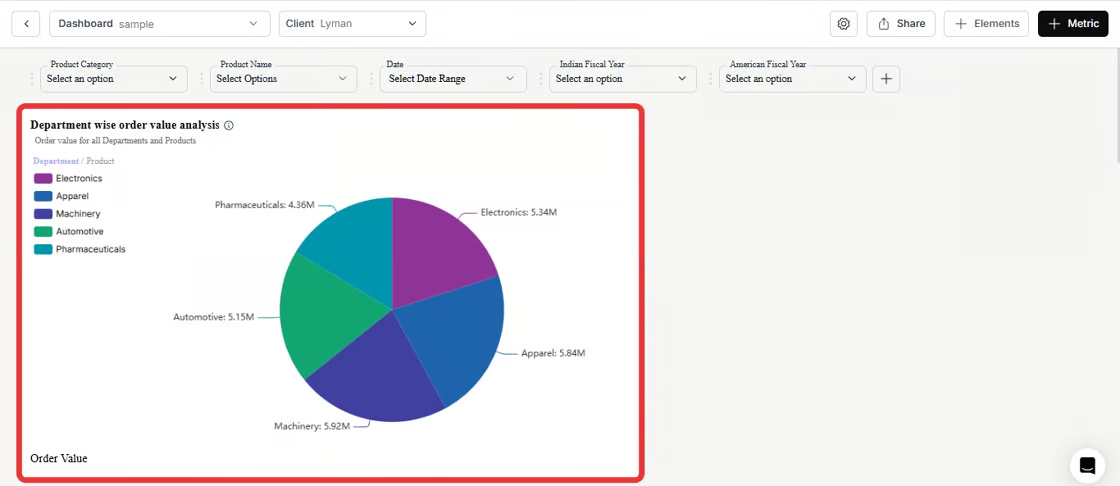The image size is (1120, 486).
Task: Click the Machinery: 5.92M data label
Action: [312, 426]
